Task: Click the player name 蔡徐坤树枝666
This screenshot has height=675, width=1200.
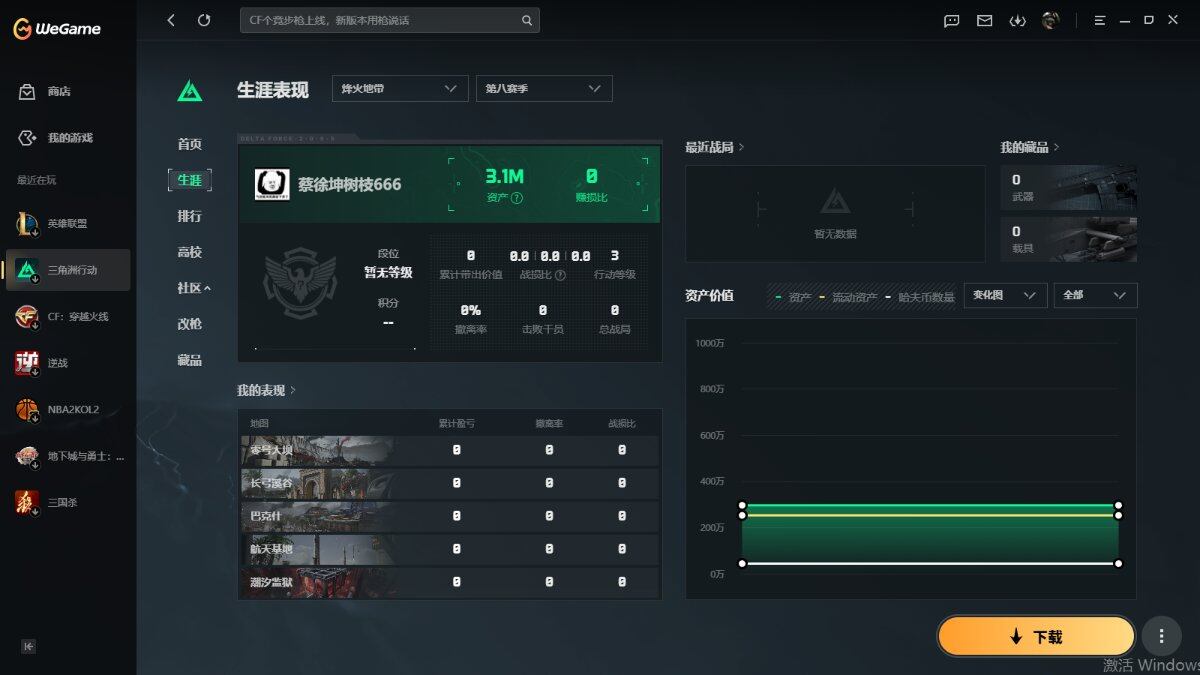Action: (x=350, y=185)
